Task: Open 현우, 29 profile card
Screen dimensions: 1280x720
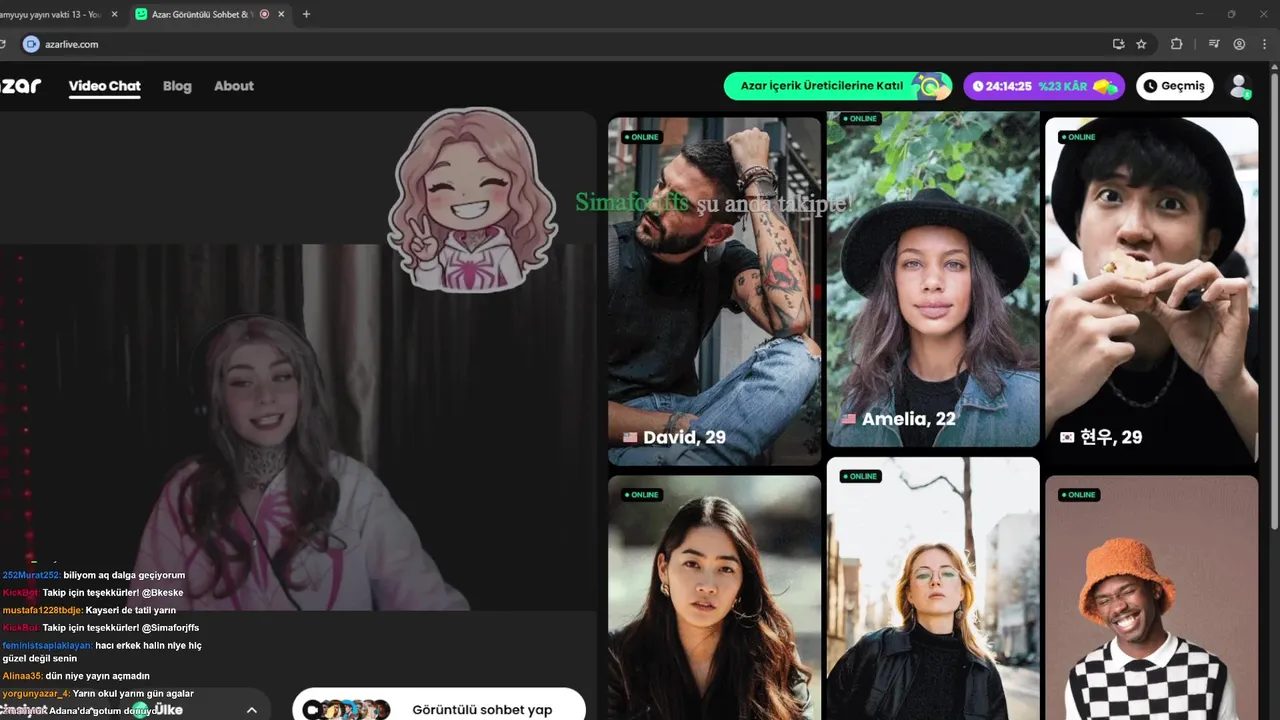Action: coord(1152,291)
